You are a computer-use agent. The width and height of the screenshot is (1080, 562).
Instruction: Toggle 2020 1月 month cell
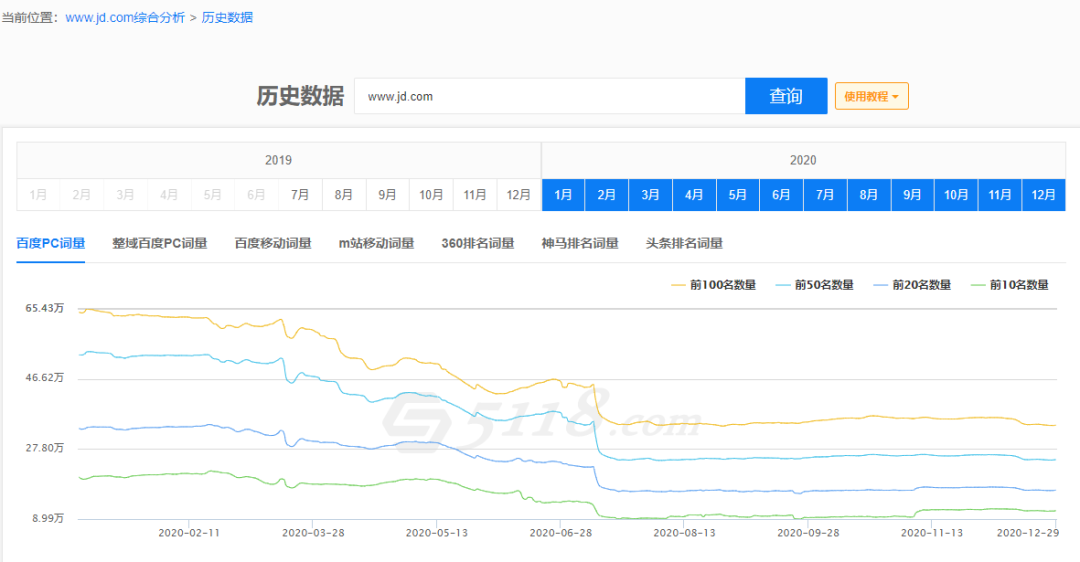point(563,195)
